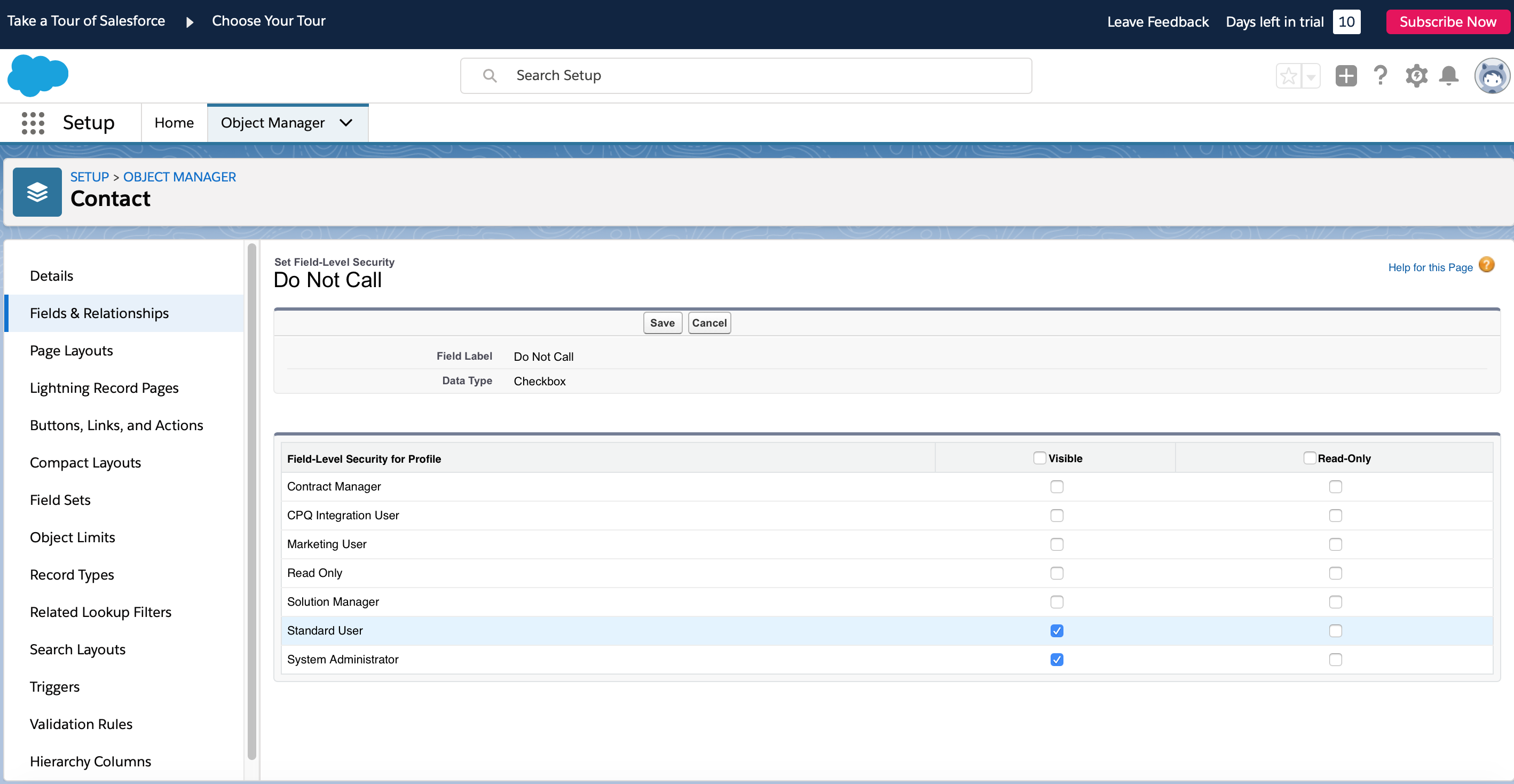Viewport: 1514px width, 784px height.
Task: Select the Object Manager tab
Action: pos(273,123)
